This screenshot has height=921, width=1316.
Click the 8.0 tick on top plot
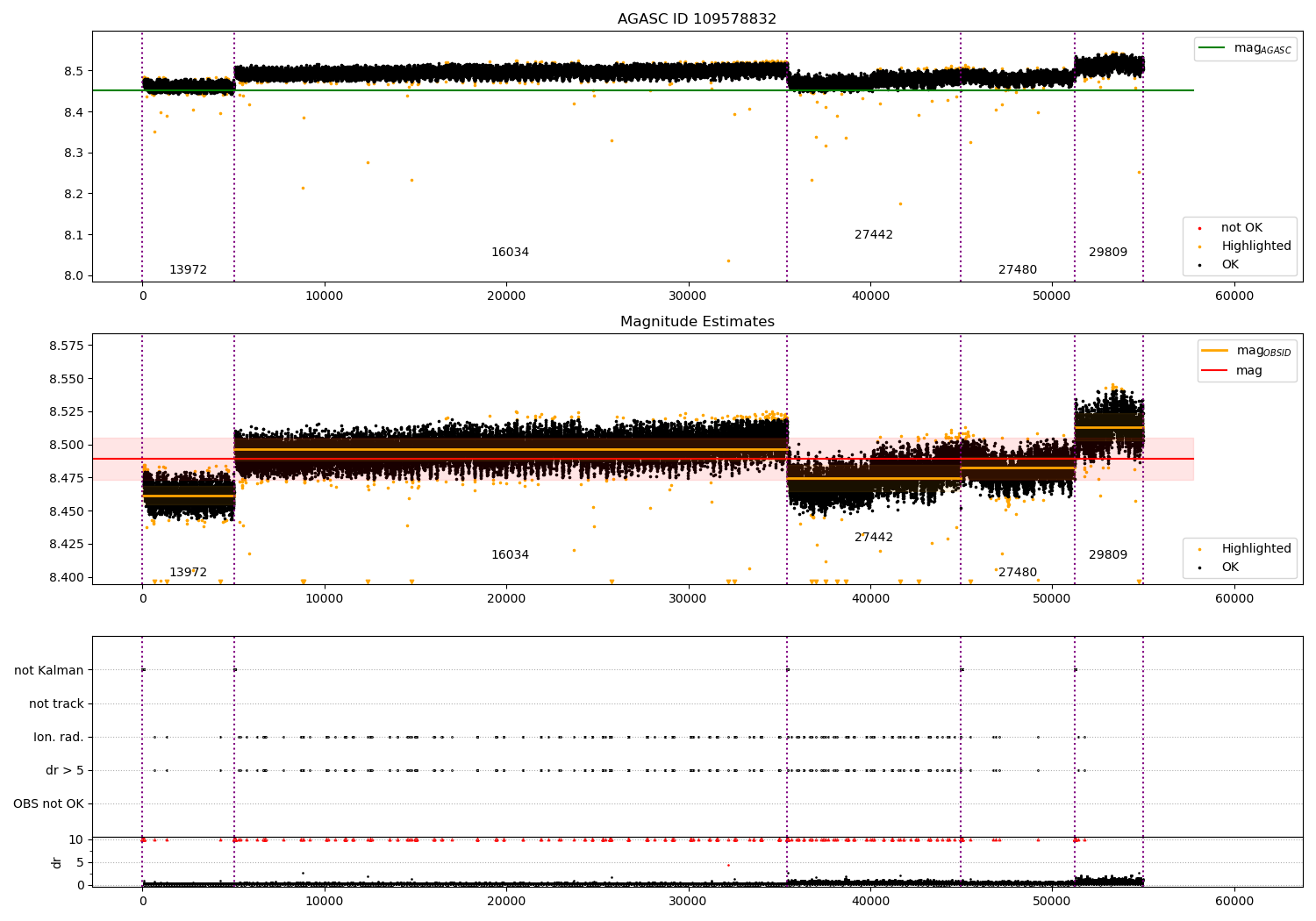(74, 276)
